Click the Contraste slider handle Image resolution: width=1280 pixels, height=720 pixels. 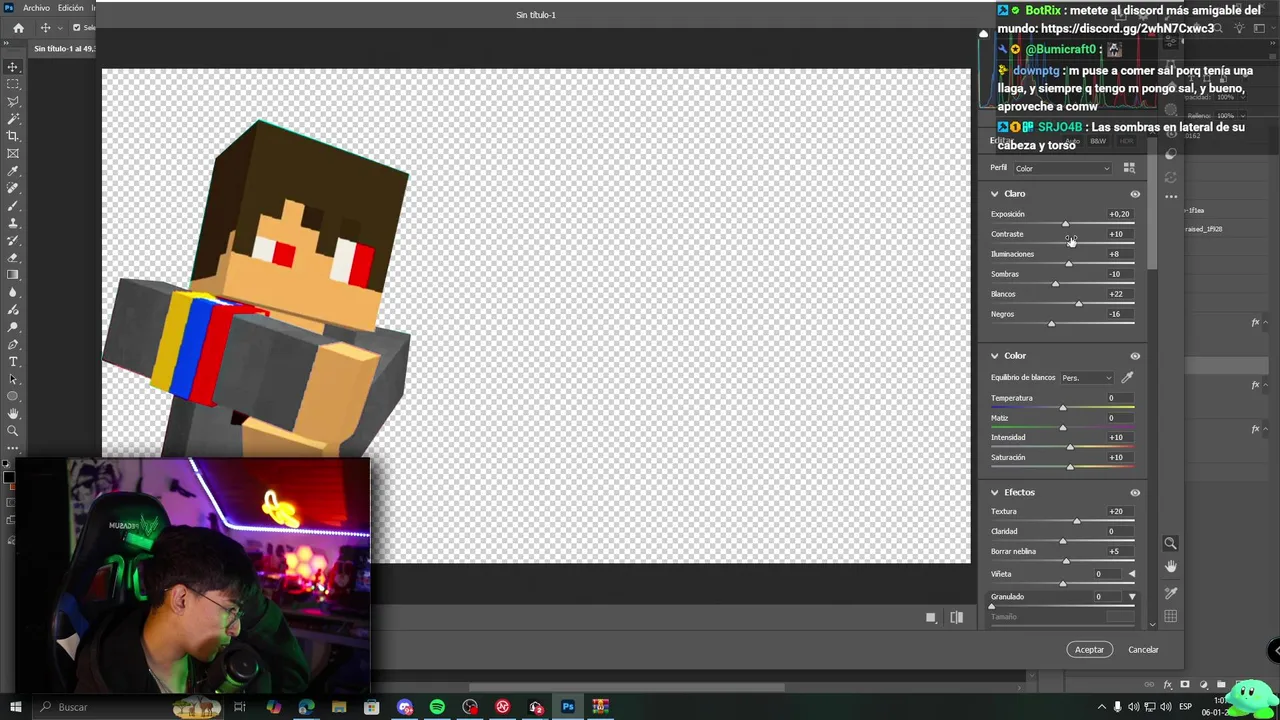tap(1071, 243)
